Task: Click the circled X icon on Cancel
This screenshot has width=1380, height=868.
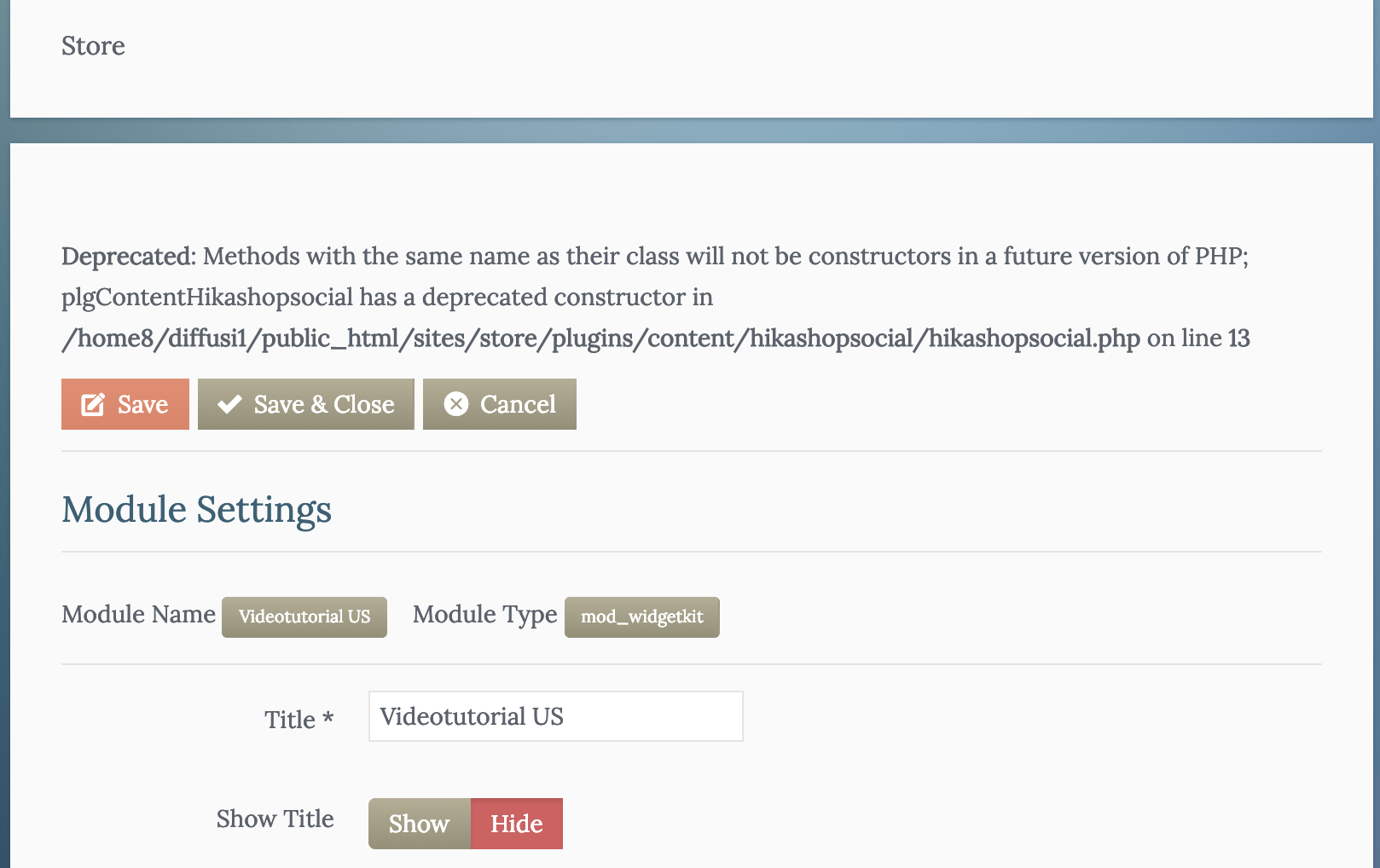Action: 456,404
